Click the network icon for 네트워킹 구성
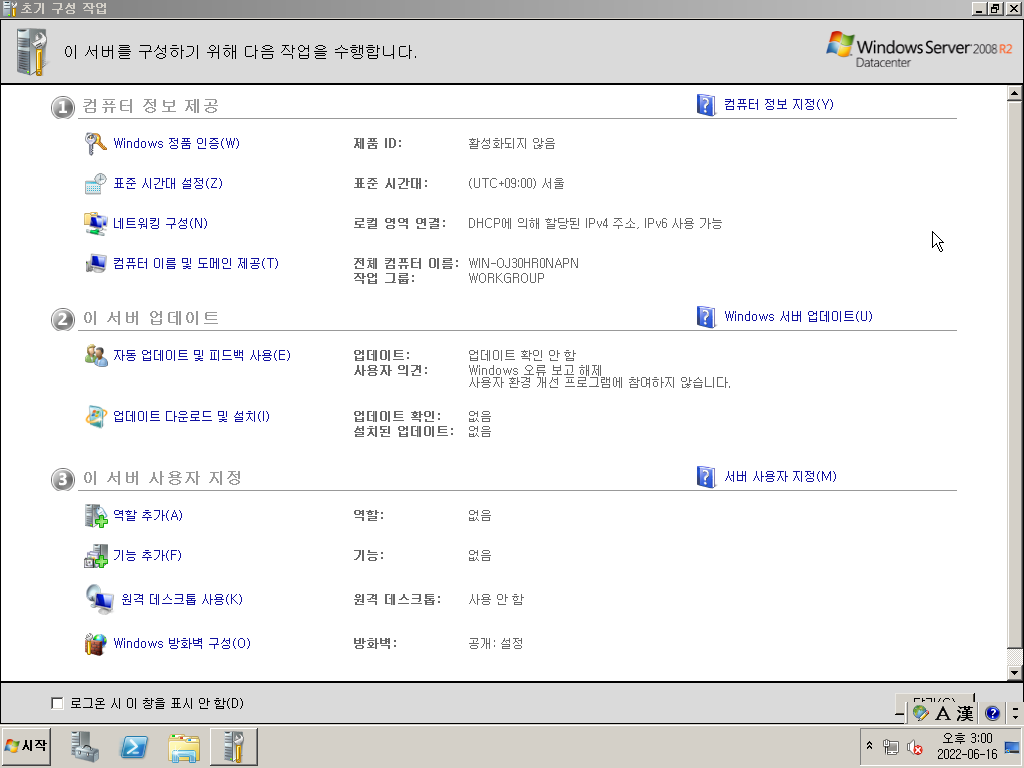This screenshot has height=768, width=1024. pyautogui.click(x=95, y=223)
